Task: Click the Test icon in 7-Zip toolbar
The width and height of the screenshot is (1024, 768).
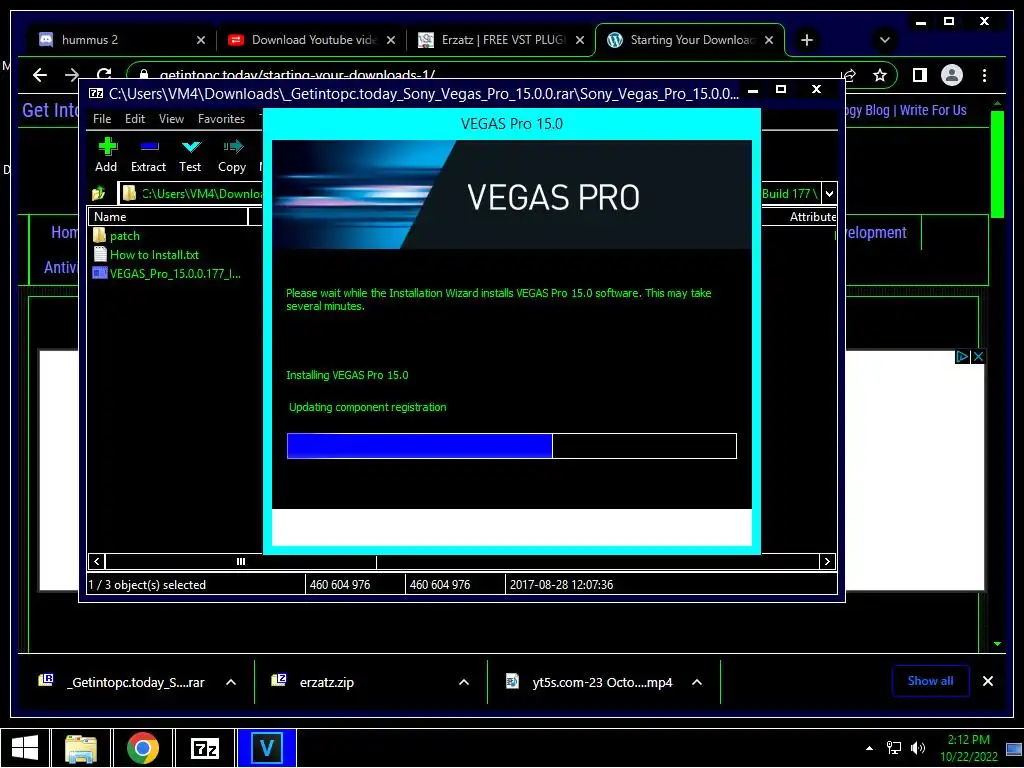Action: tap(191, 146)
